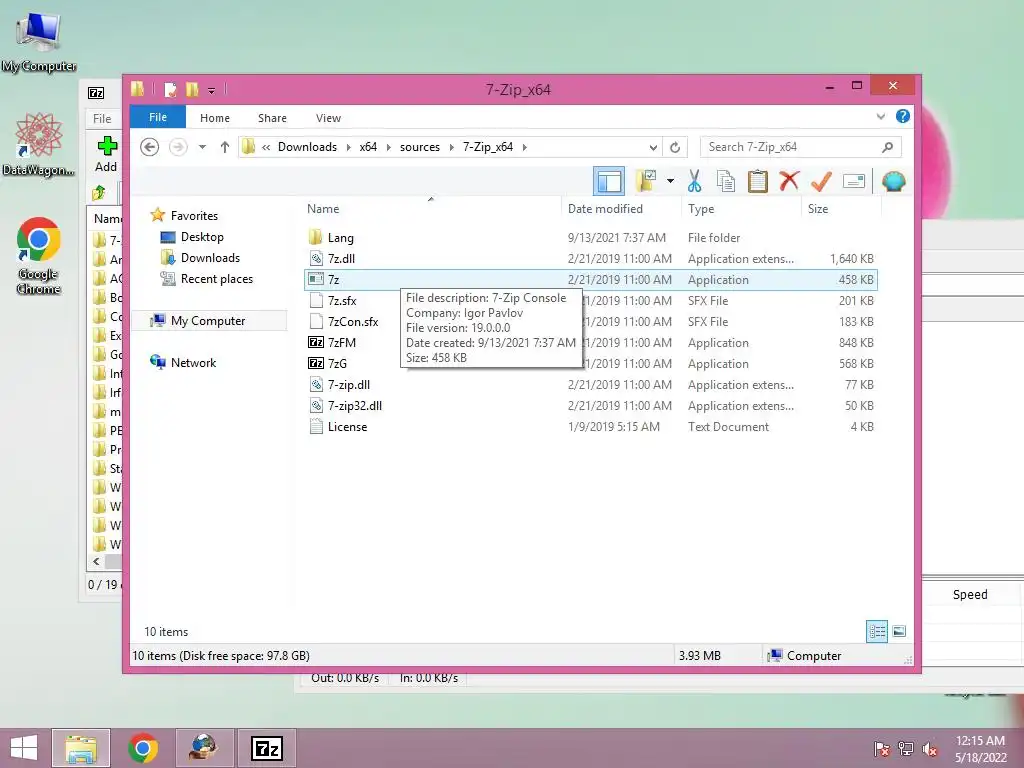This screenshot has height=768, width=1024.
Task: Select the 7z.dll file
Action: pos(341,259)
